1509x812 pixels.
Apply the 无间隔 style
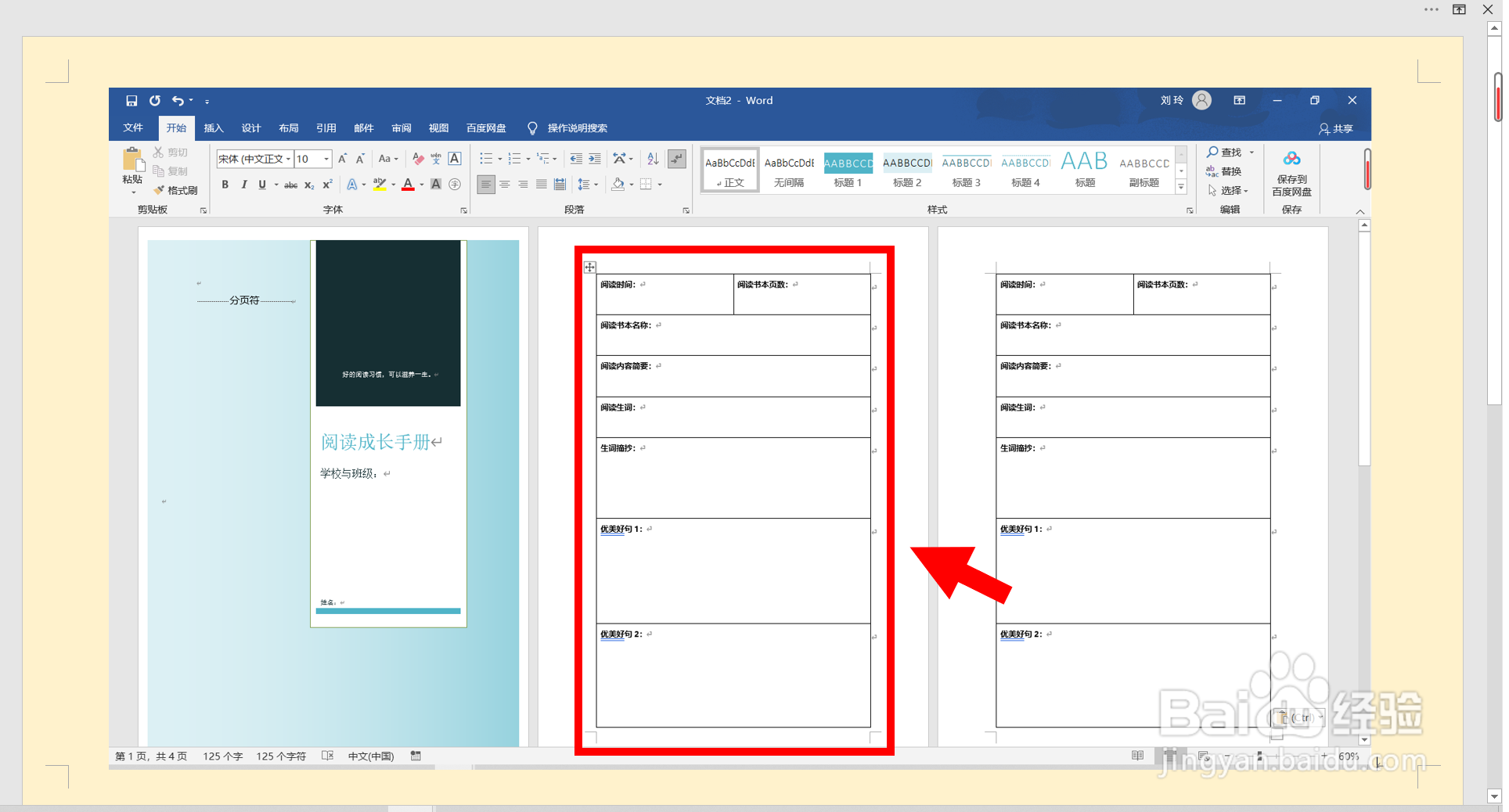point(789,171)
